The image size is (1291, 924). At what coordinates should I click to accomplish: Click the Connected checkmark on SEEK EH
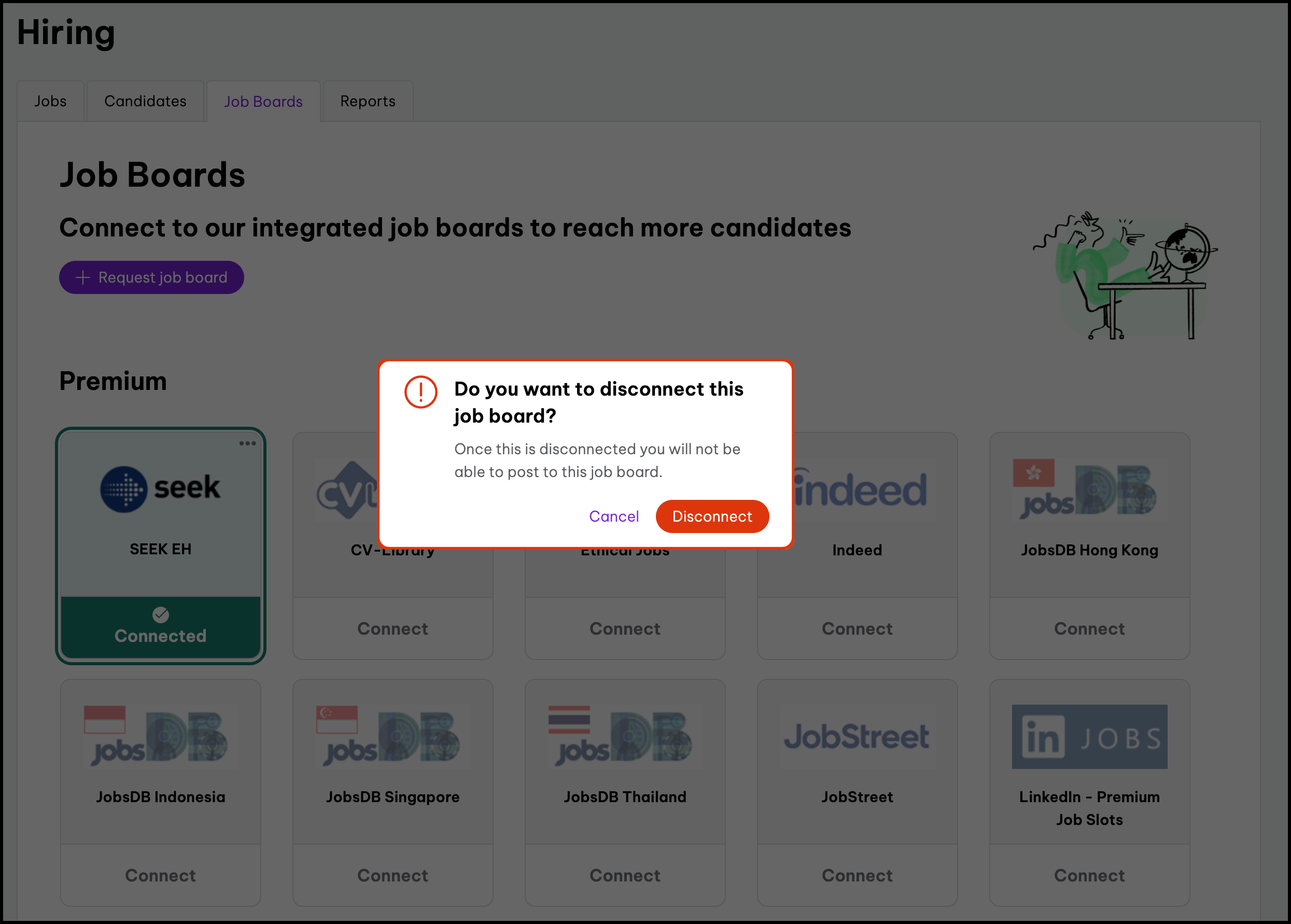click(x=160, y=614)
